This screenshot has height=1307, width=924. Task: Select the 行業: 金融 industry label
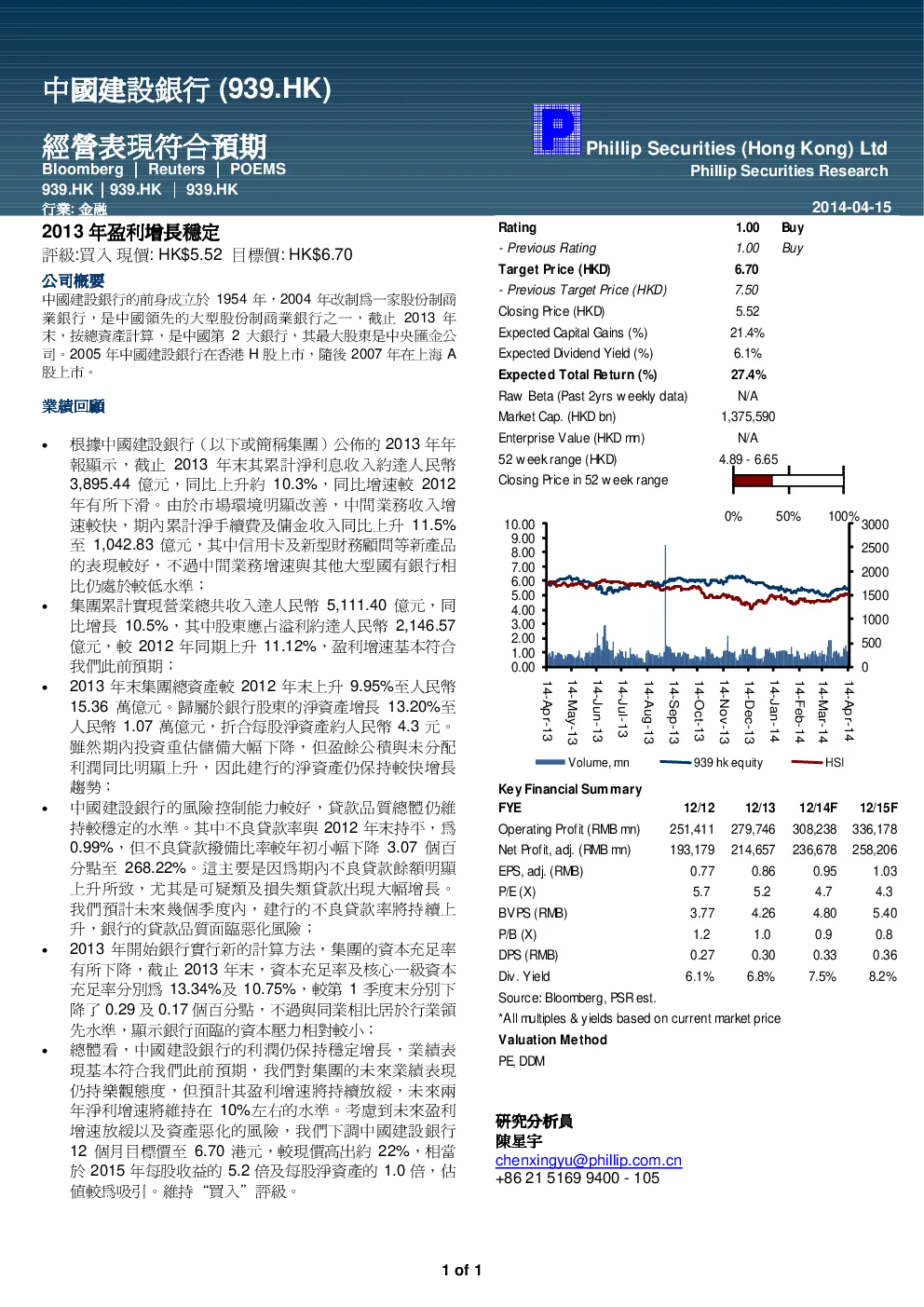pos(75,209)
